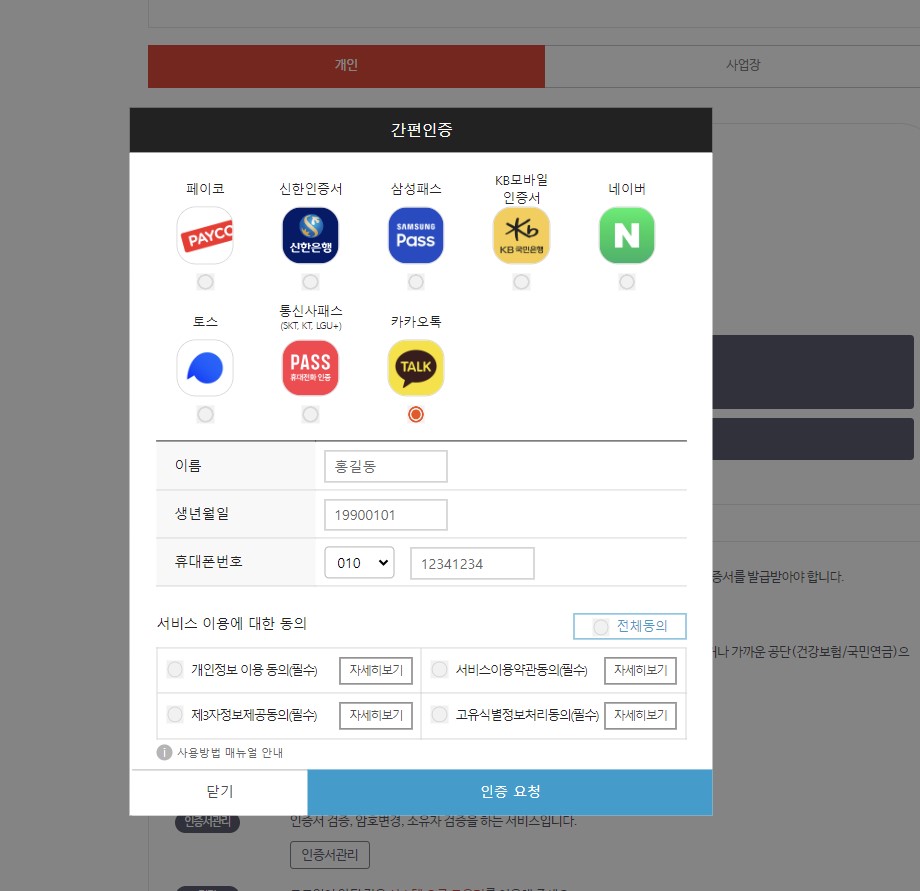Check the 서비스이용약관동의(필수) checkbox
Image resolution: width=920 pixels, height=891 pixels.
point(439,669)
